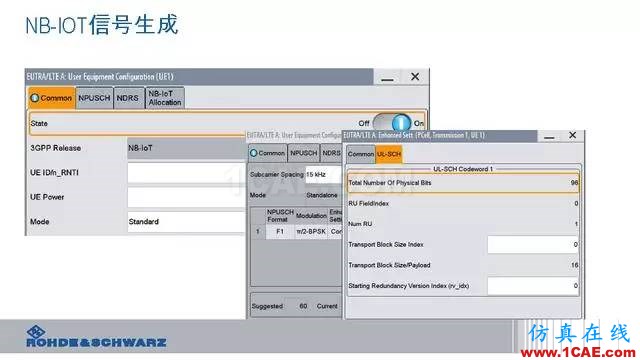640x360 pixels.
Task: Select the Total Number Of Physical Bits row
Action: (463, 183)
